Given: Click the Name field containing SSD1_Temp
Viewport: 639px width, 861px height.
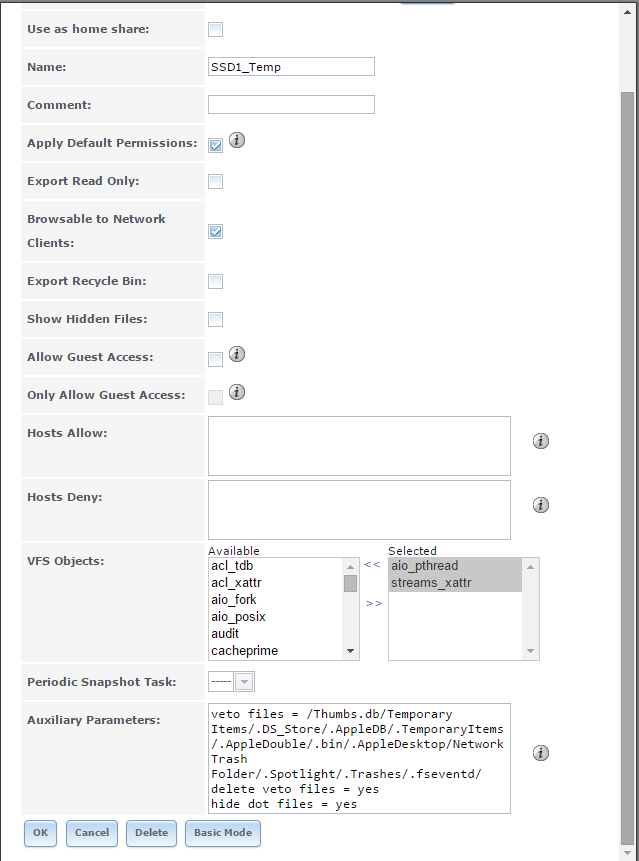Looking at the screenshot, I should point(292,67).
